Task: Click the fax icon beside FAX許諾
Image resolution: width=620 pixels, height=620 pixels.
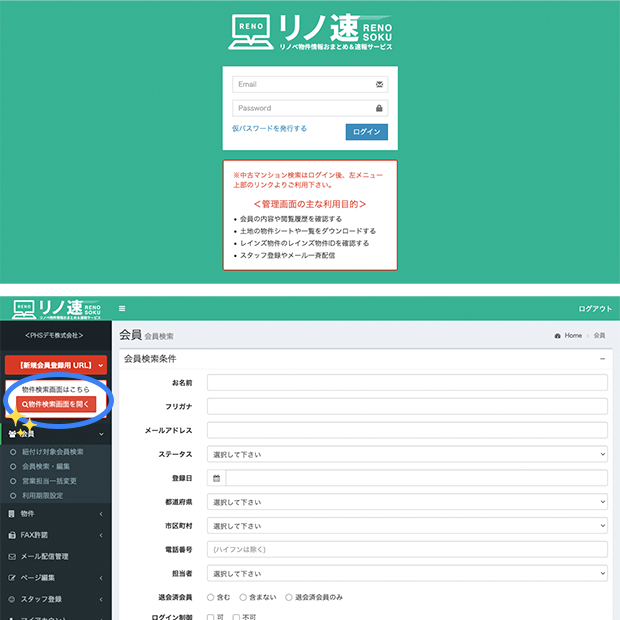Action: tap(12, 535)
